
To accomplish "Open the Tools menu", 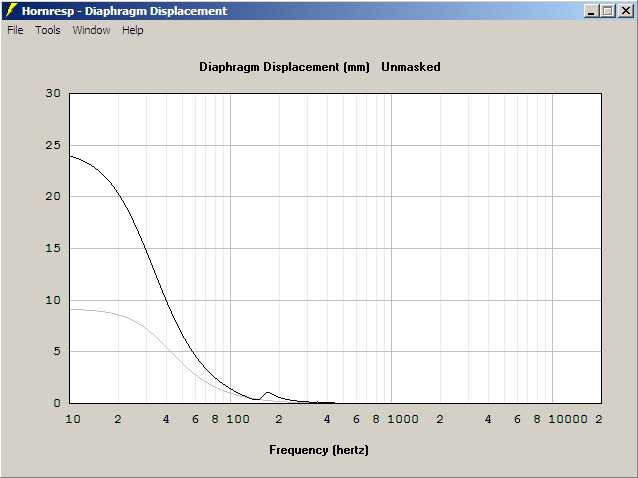I will (x=48, y=30).
